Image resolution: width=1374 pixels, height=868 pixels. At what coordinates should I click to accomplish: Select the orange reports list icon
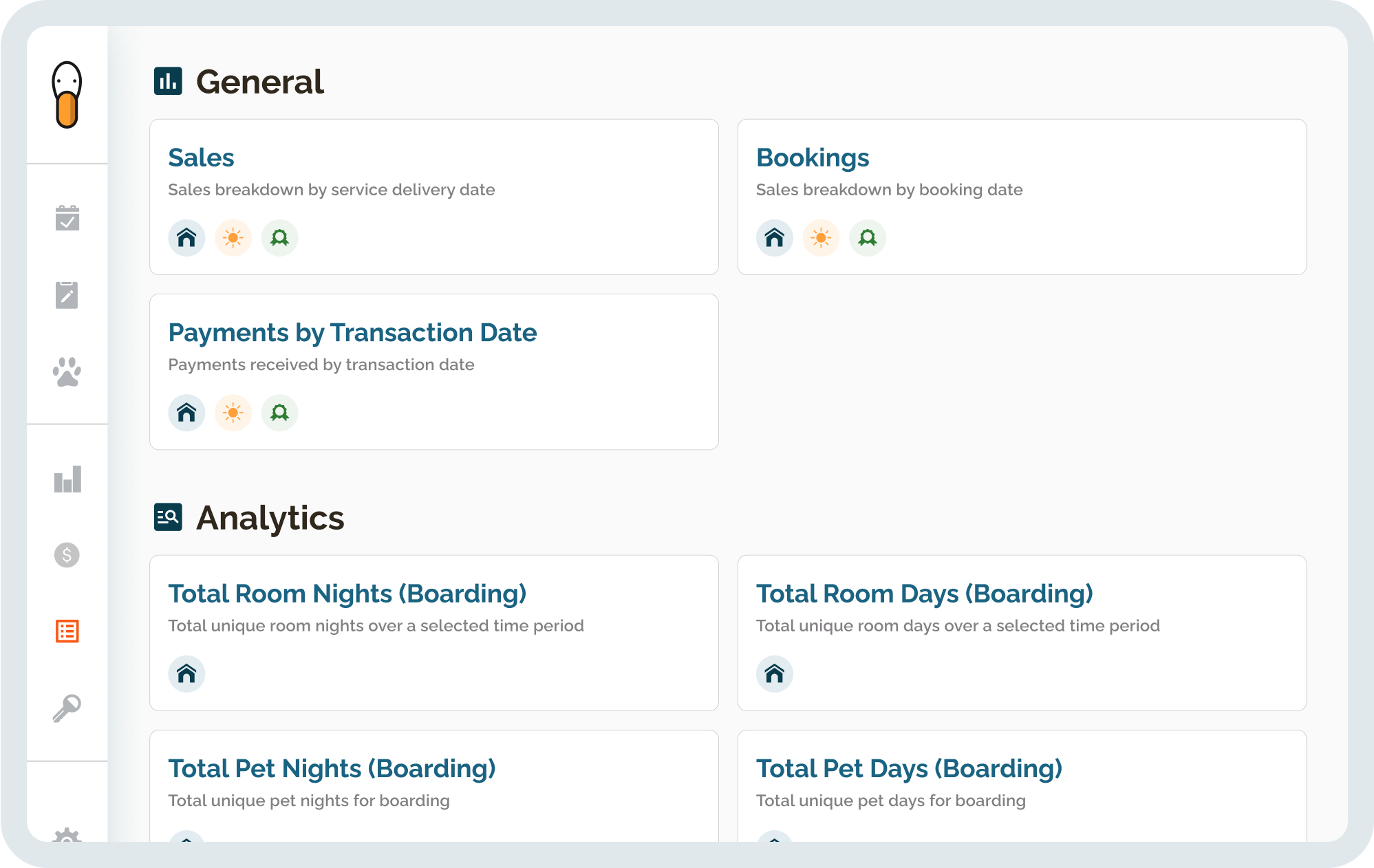click(67, 631)
